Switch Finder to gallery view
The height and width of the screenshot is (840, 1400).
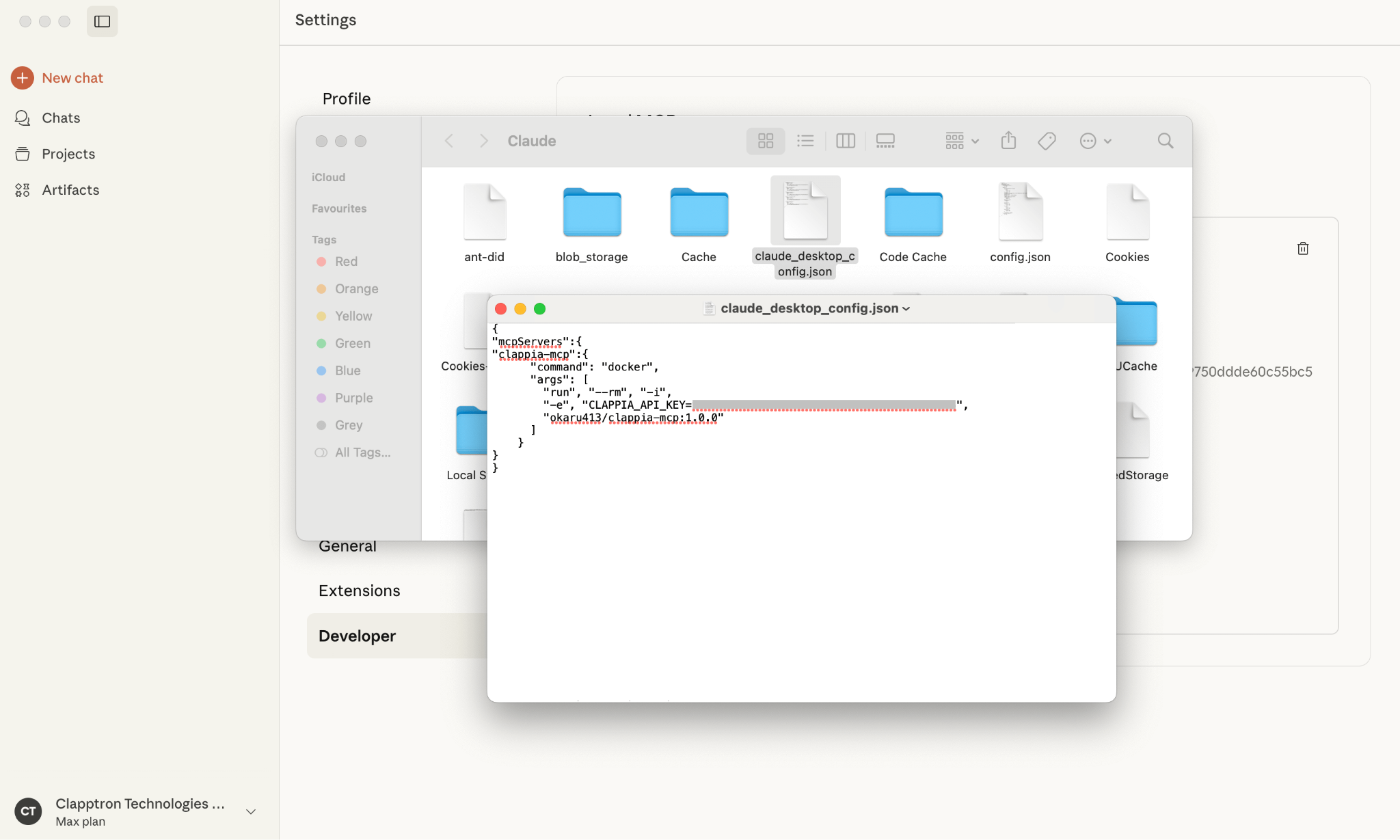[x=885, y=141]
